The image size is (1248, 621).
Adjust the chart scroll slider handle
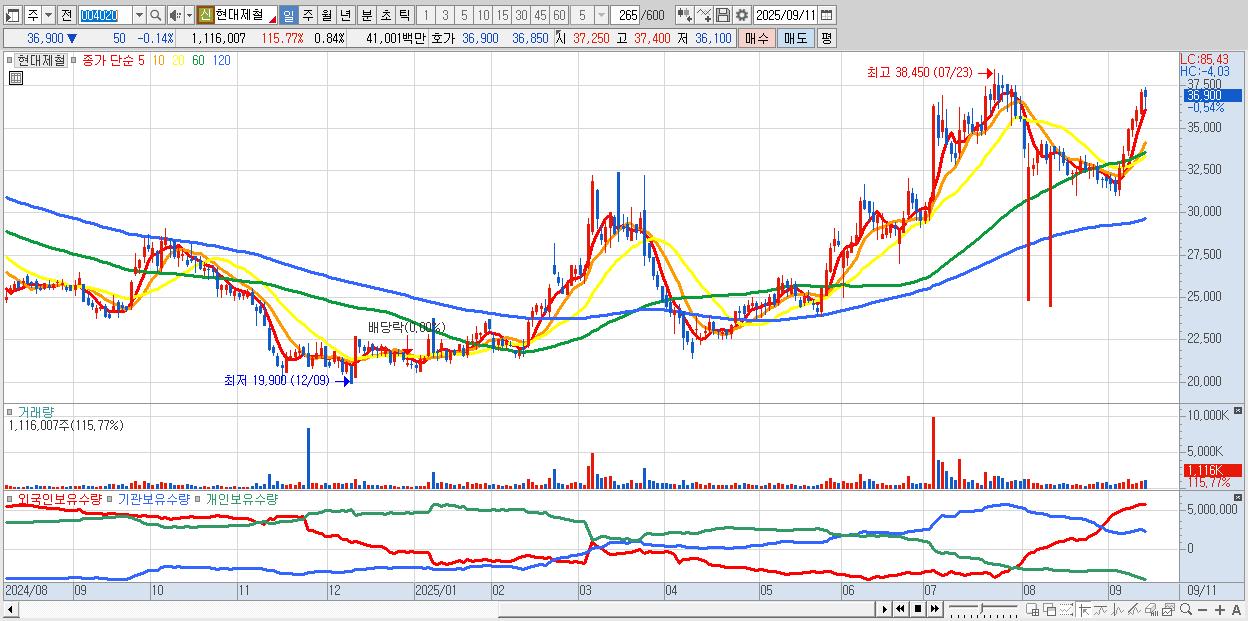pyautogui.click(x=981, y=608)
